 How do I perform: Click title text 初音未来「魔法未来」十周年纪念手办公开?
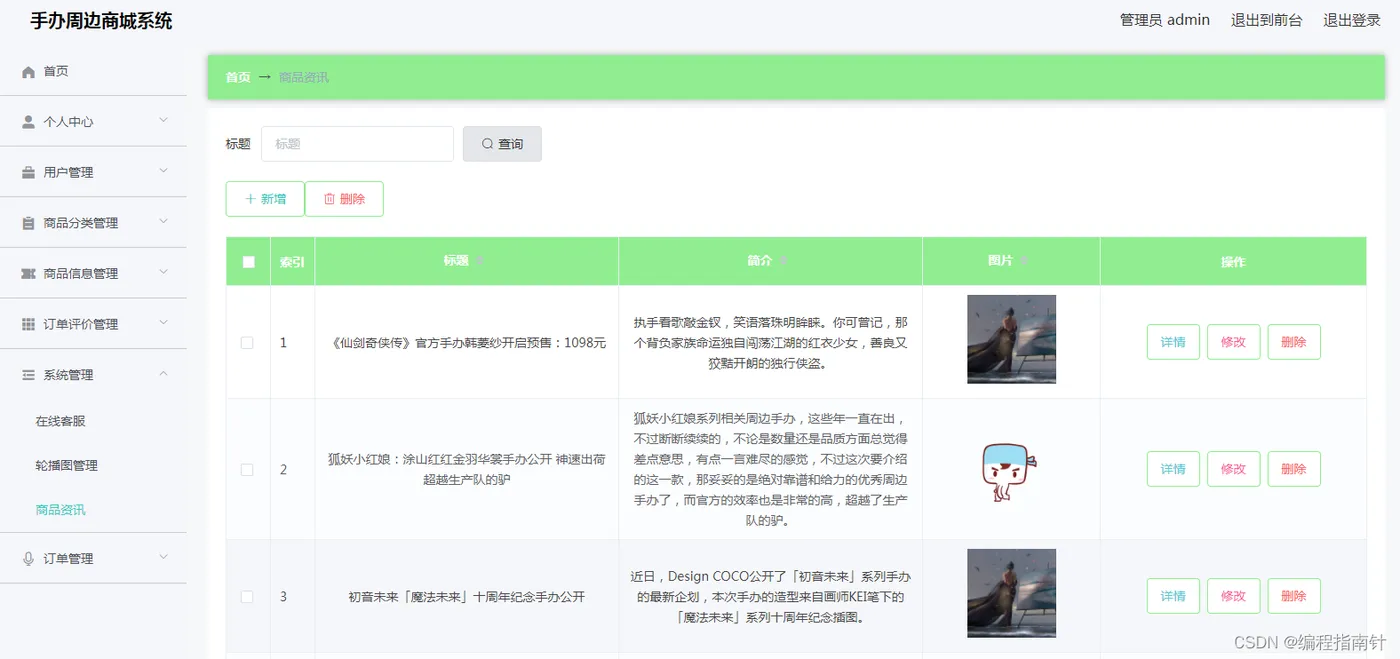coord(467,597)
